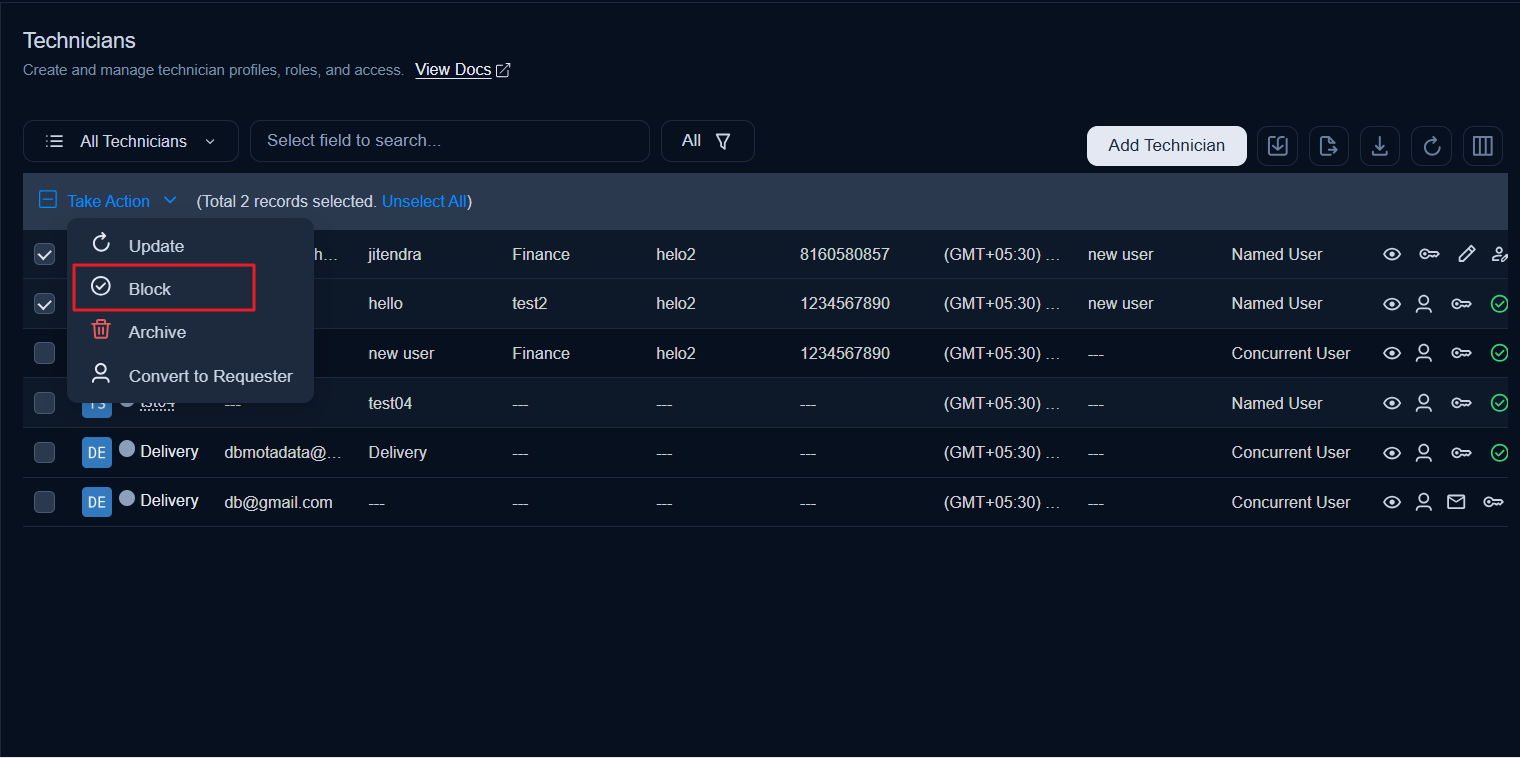This screenshot has width=1520, height=758.
Task: Click user icon in dbmotadata Delivery row
Action: click(1424, 453)
